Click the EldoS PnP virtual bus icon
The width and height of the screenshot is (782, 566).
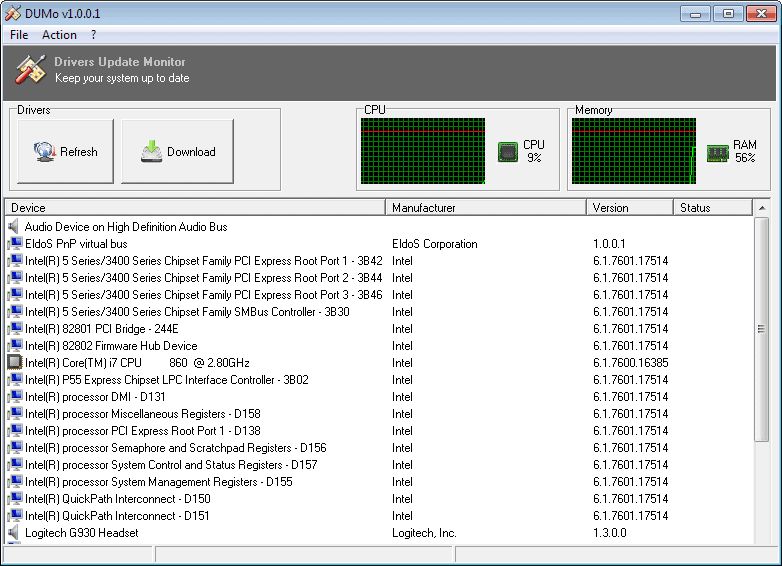14,244
